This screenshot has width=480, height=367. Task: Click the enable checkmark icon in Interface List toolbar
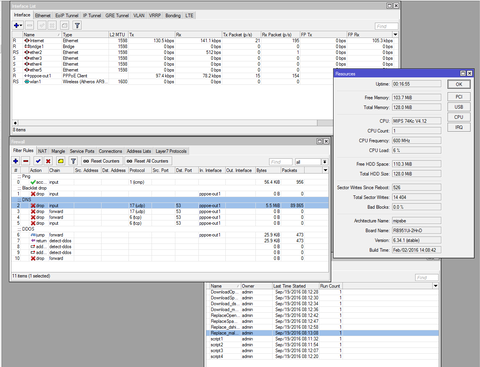[42, 25]
